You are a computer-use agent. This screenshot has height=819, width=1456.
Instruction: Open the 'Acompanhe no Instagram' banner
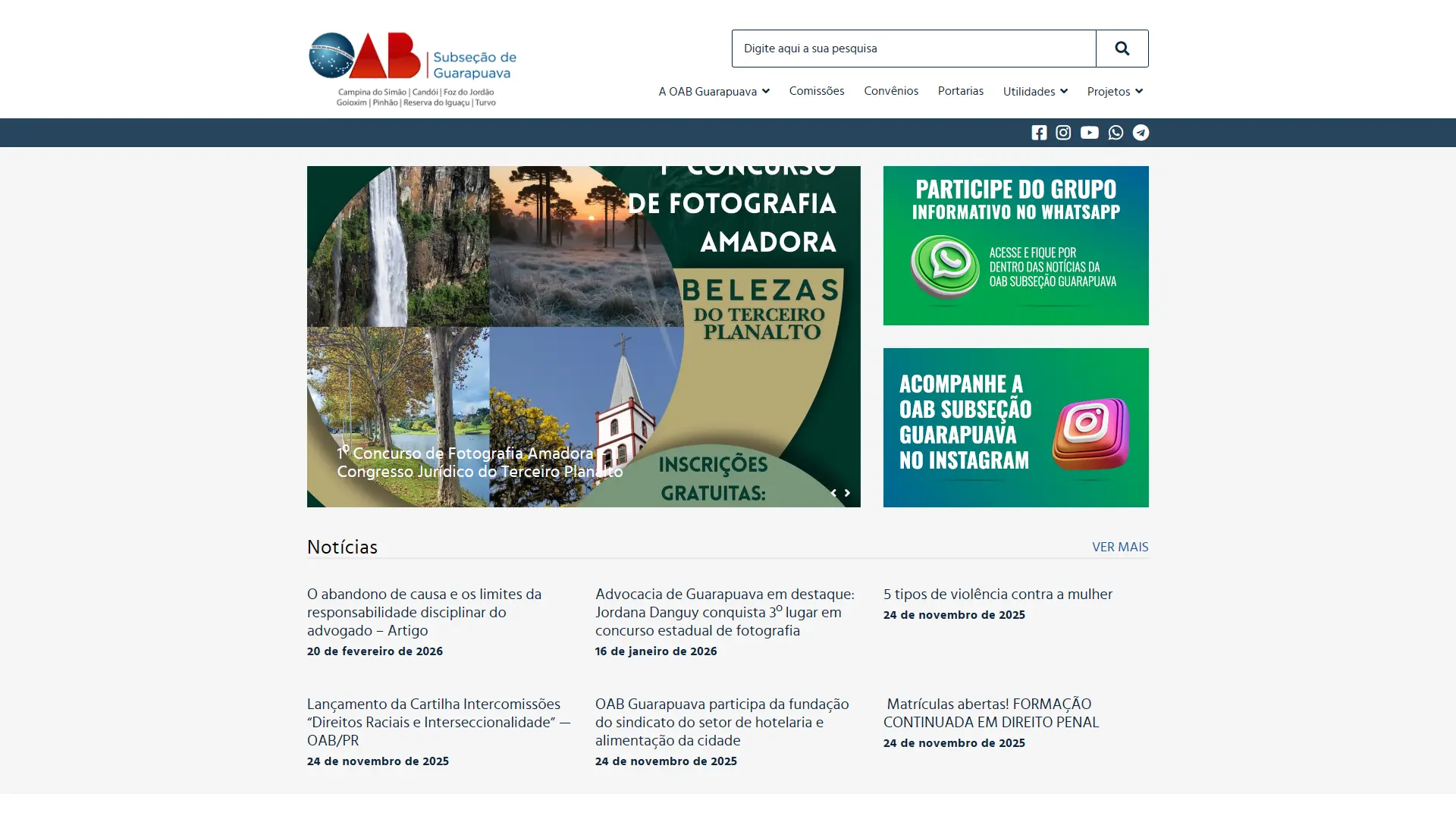pyautogui.click(x=1015, y=428)
